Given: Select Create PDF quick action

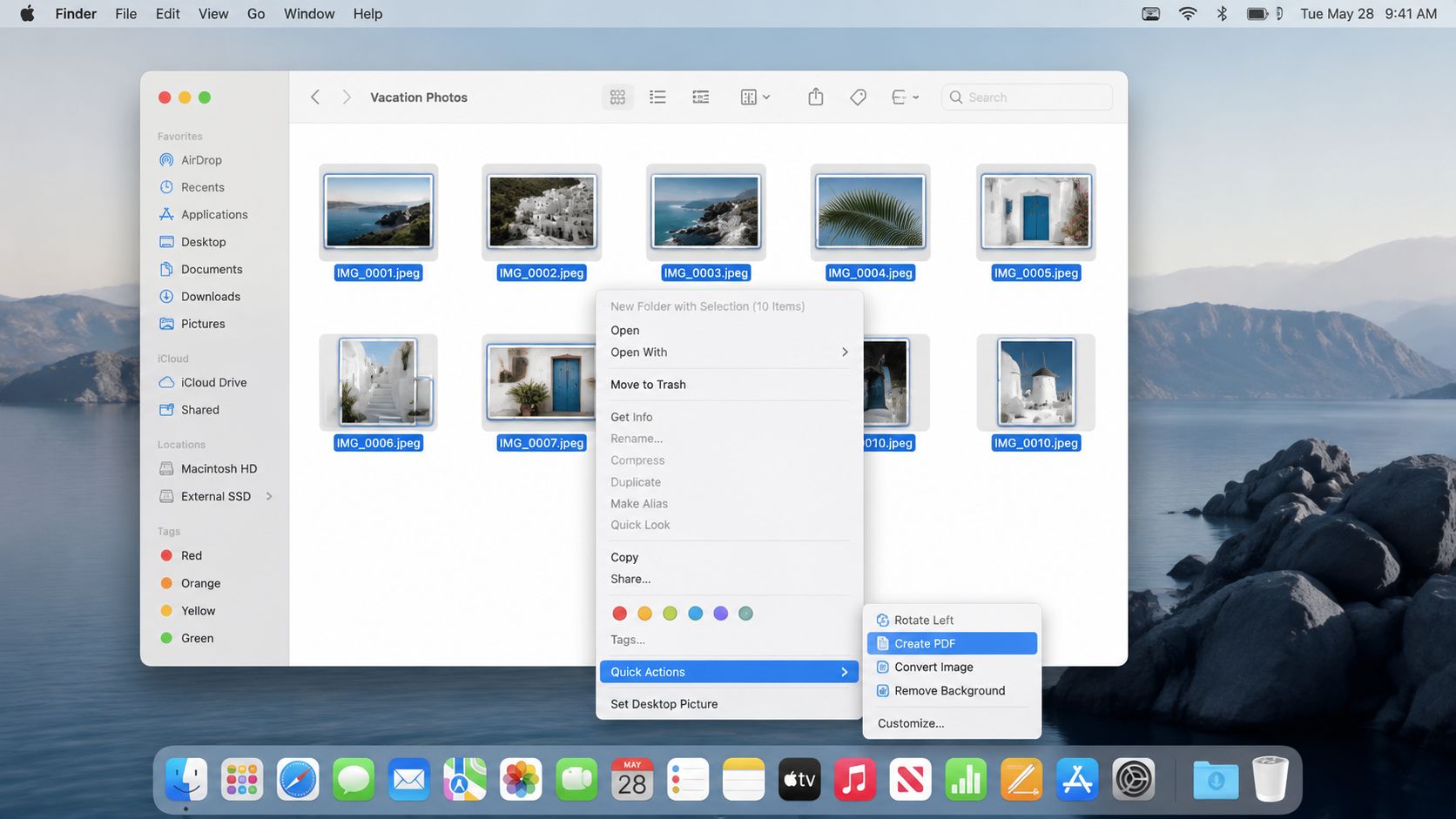Looking at the screenshot, I should (952, 643).
